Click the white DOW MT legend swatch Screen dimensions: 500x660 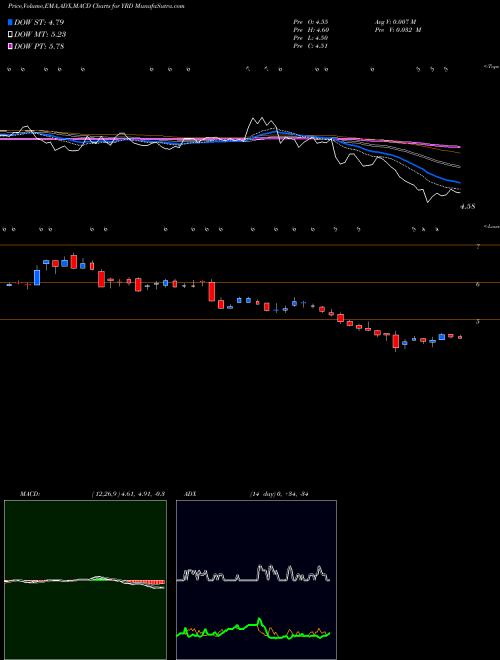point(10,35)
